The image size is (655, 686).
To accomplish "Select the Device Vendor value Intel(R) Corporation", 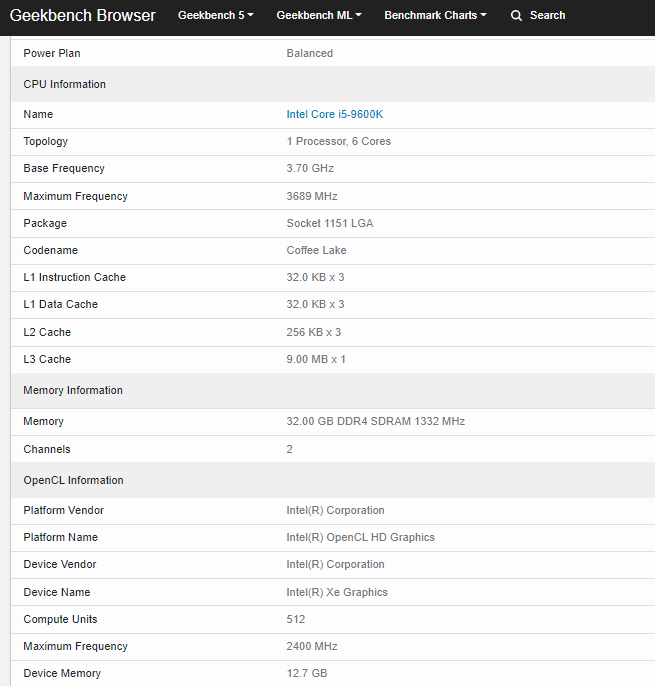I will tap(336, 564).
